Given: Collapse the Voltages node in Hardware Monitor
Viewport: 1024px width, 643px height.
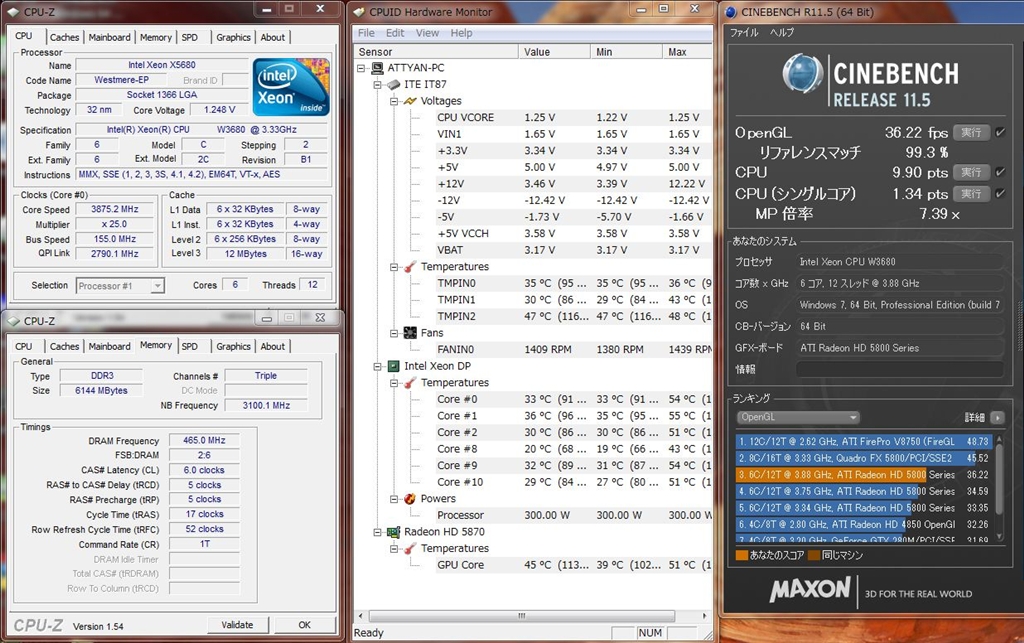Looking at the screenshot, I should coord(394,101).
